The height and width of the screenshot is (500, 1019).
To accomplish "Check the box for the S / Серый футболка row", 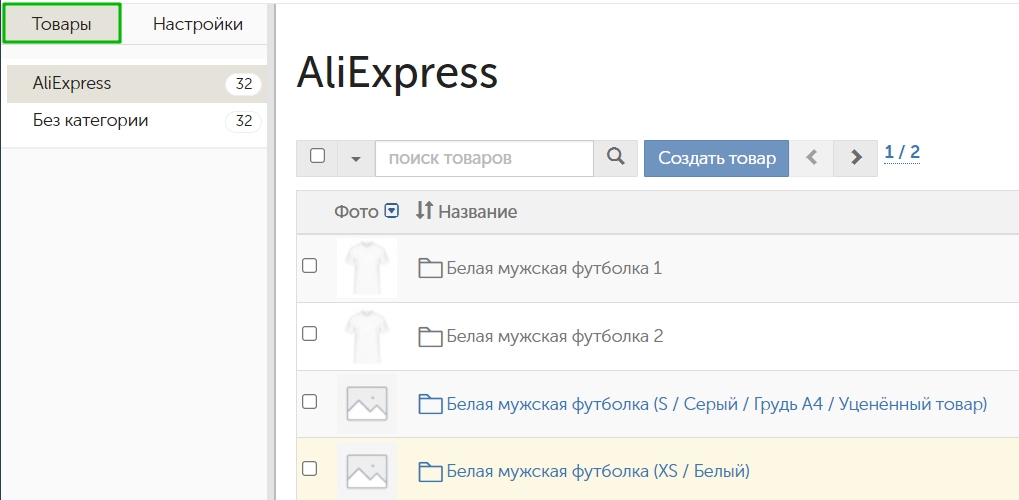I will tap(310, 402).
